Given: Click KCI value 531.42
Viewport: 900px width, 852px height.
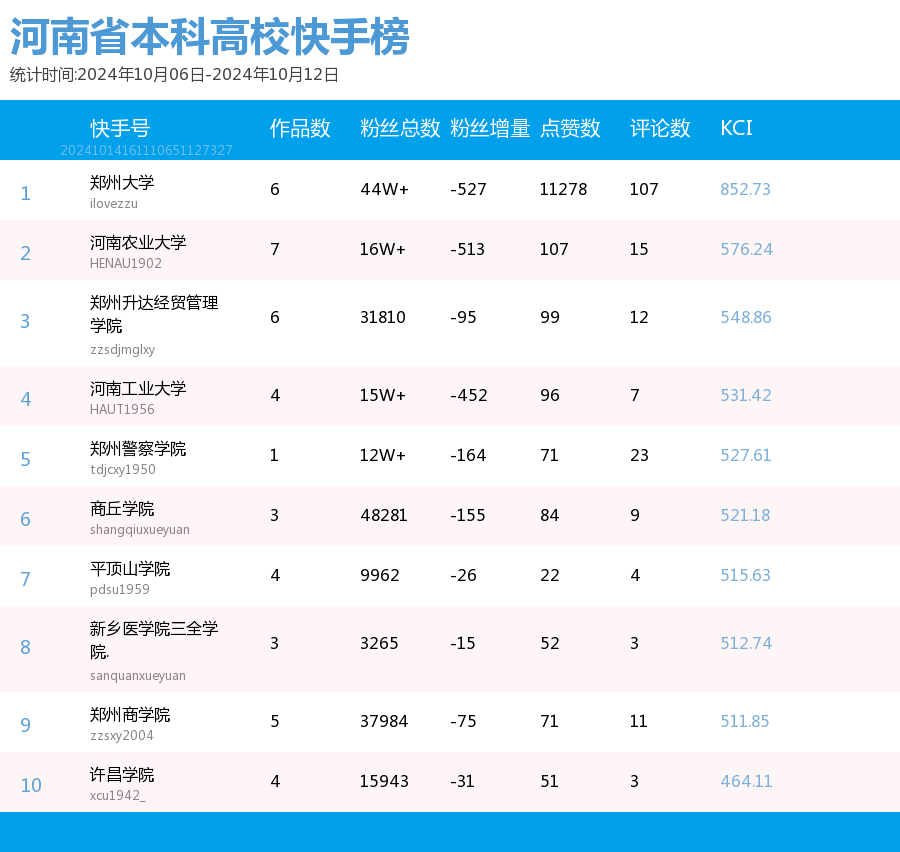Looking at the screenshot, I should pyautogui.click(x=746, y=395).
